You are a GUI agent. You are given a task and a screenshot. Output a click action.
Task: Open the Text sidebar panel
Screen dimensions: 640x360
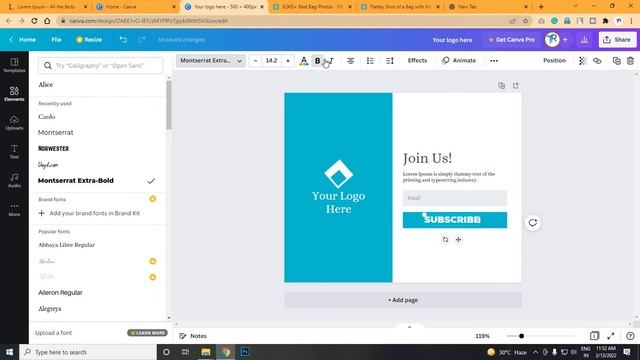14,151
